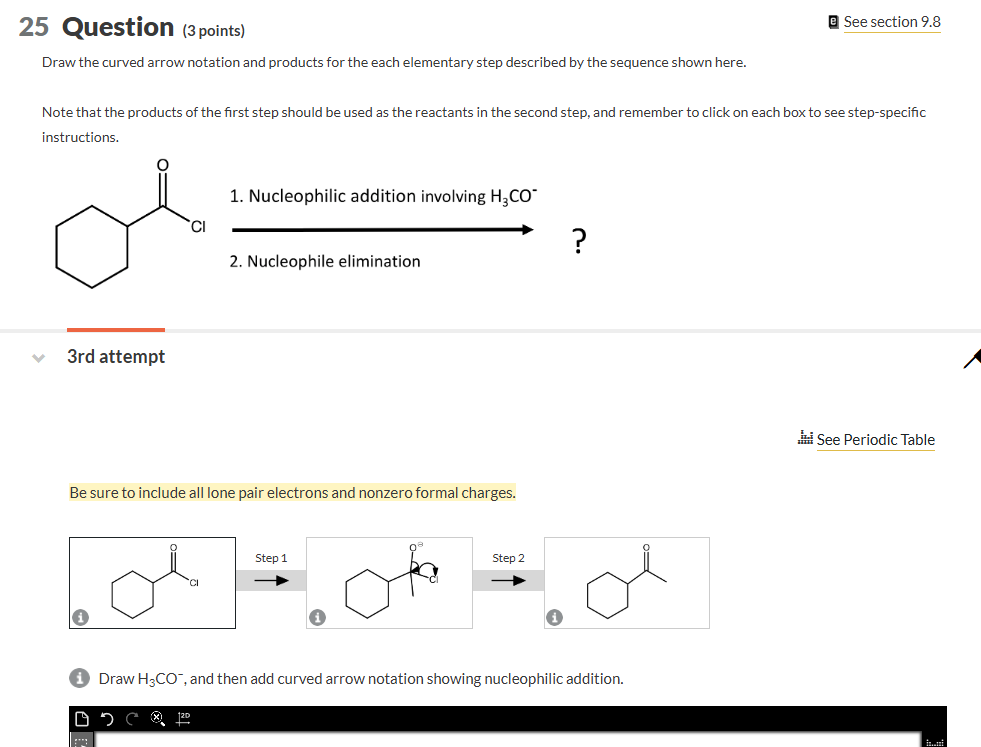Switch to the 3rd attempt section header
981x747 pixels.
tap(115, 356)
